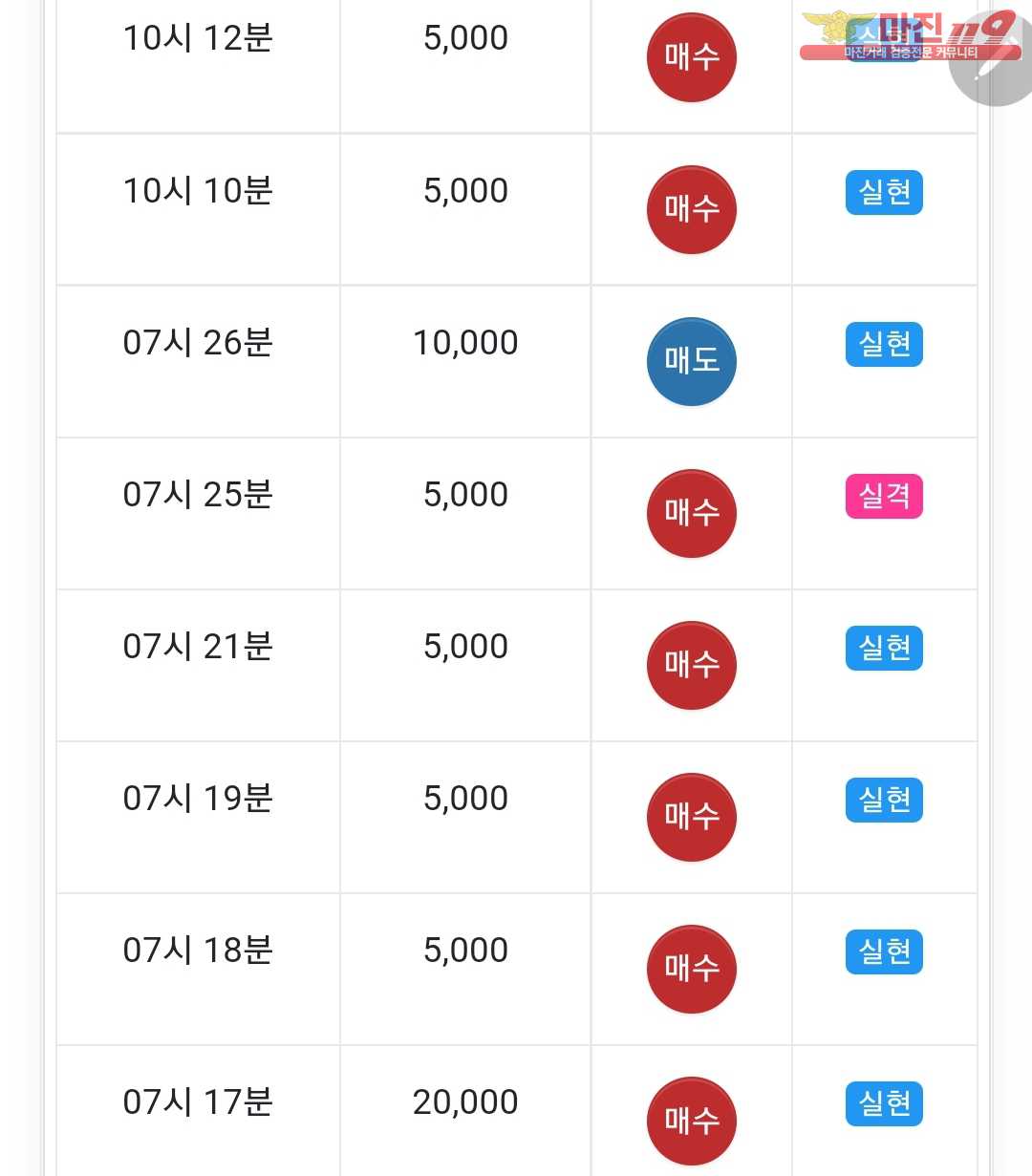
Task: Click the 실현 label in 07시 26분 row
Action: tap(884, 345)
